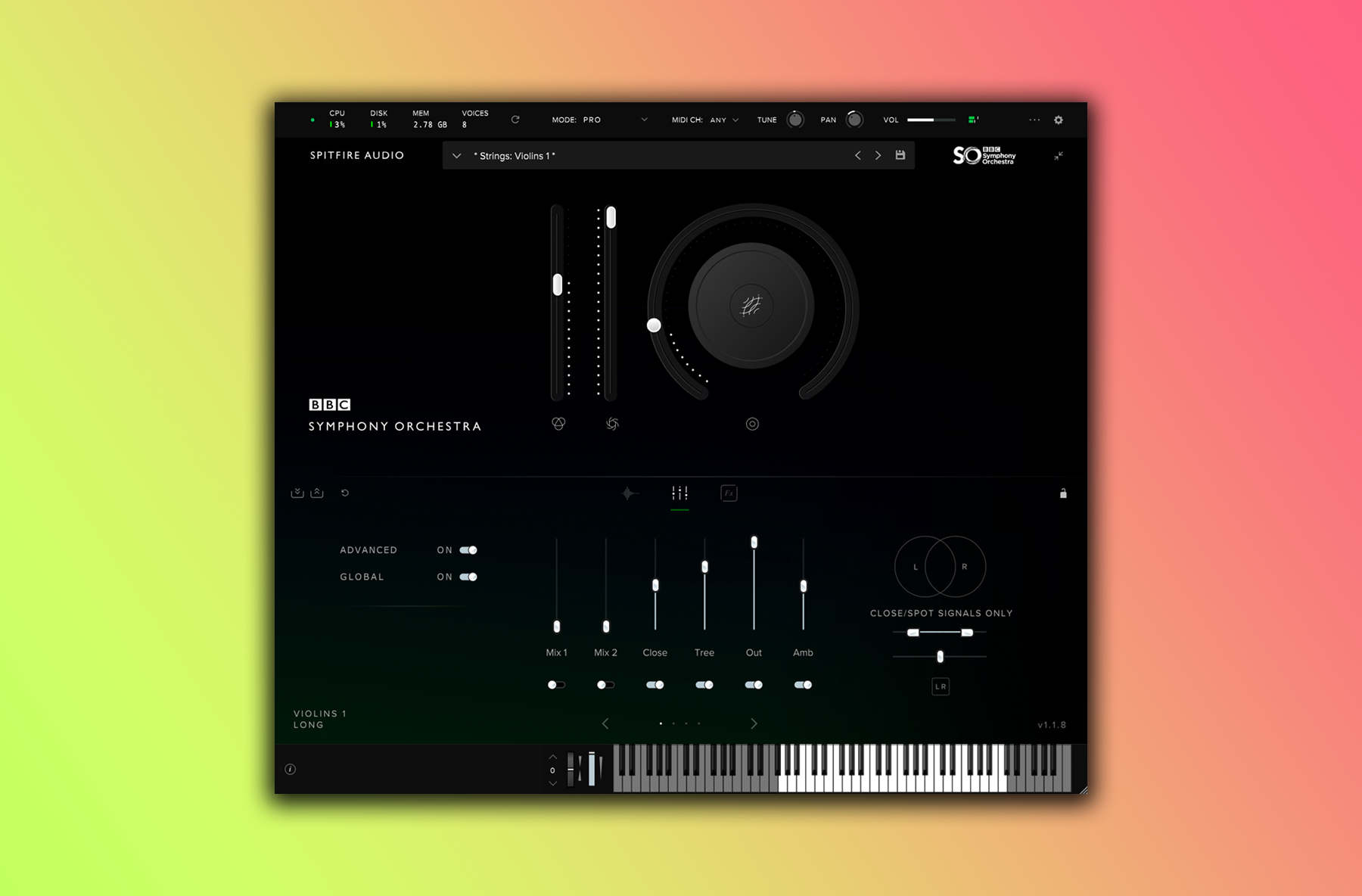Click the technique icon at the knob center
Viewport: 1362px width, 896px height.
pyautogui.click(x=751, y=306)
